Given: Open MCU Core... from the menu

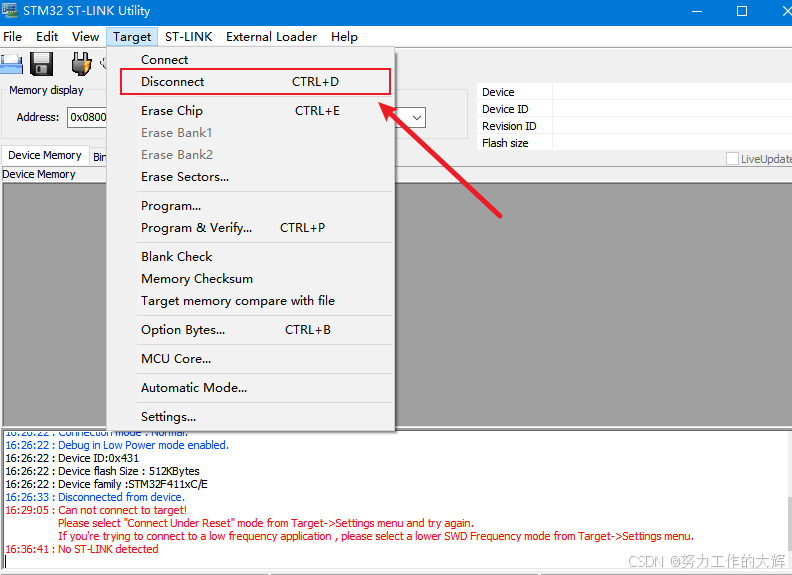Looking at the screenshot, I should click(x=251, y=359).
